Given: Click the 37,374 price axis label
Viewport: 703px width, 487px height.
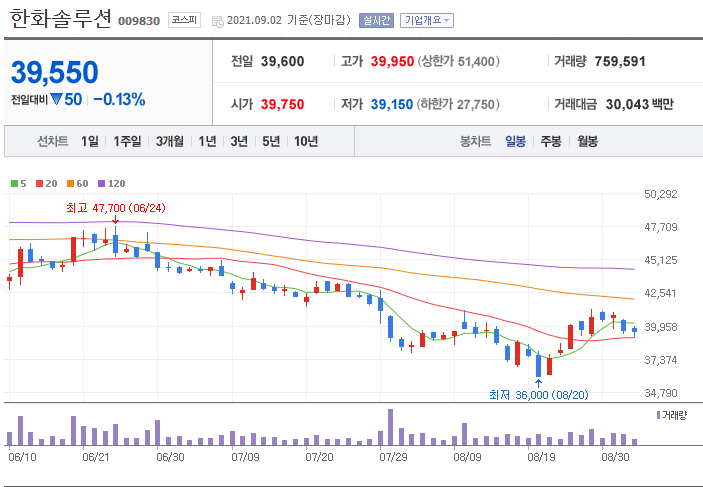Looking at the screenshot, I should [661, 360].
